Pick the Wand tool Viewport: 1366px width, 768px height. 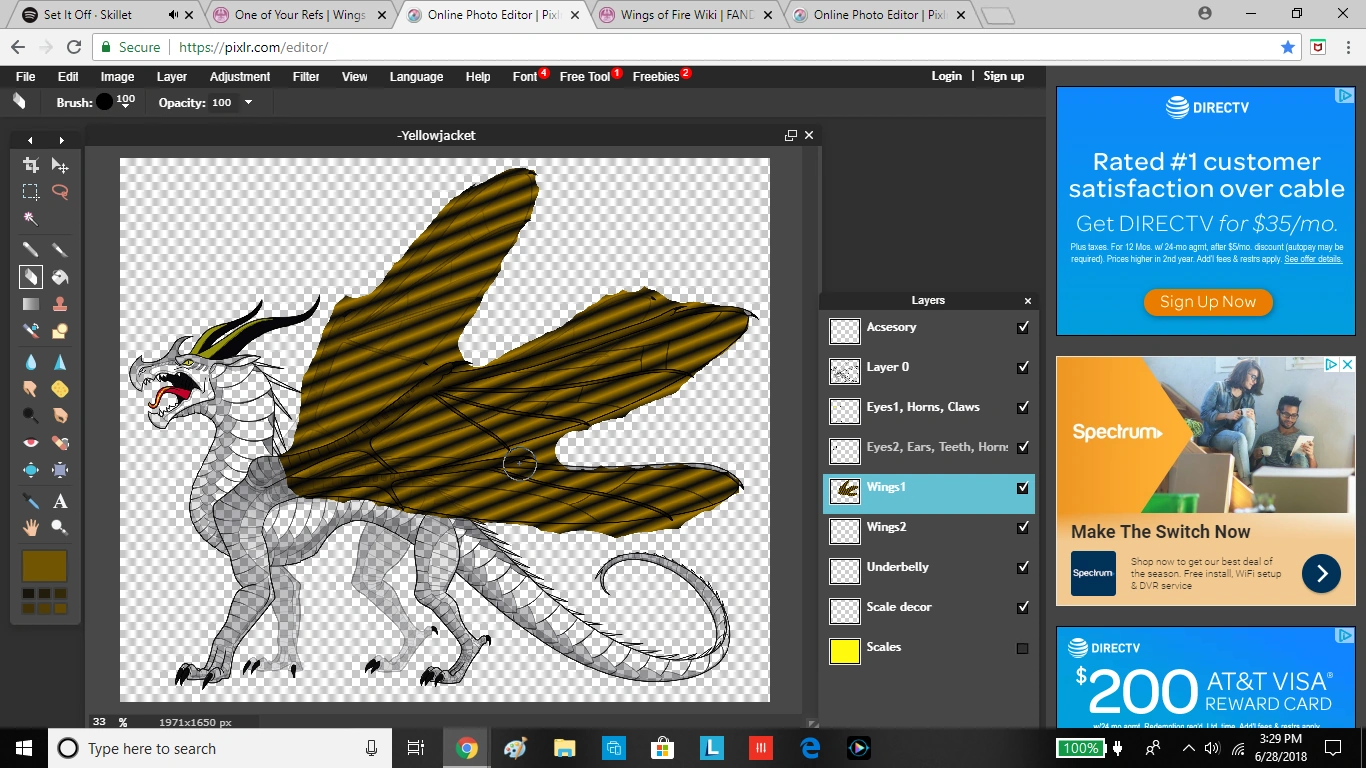click(31, 219)
